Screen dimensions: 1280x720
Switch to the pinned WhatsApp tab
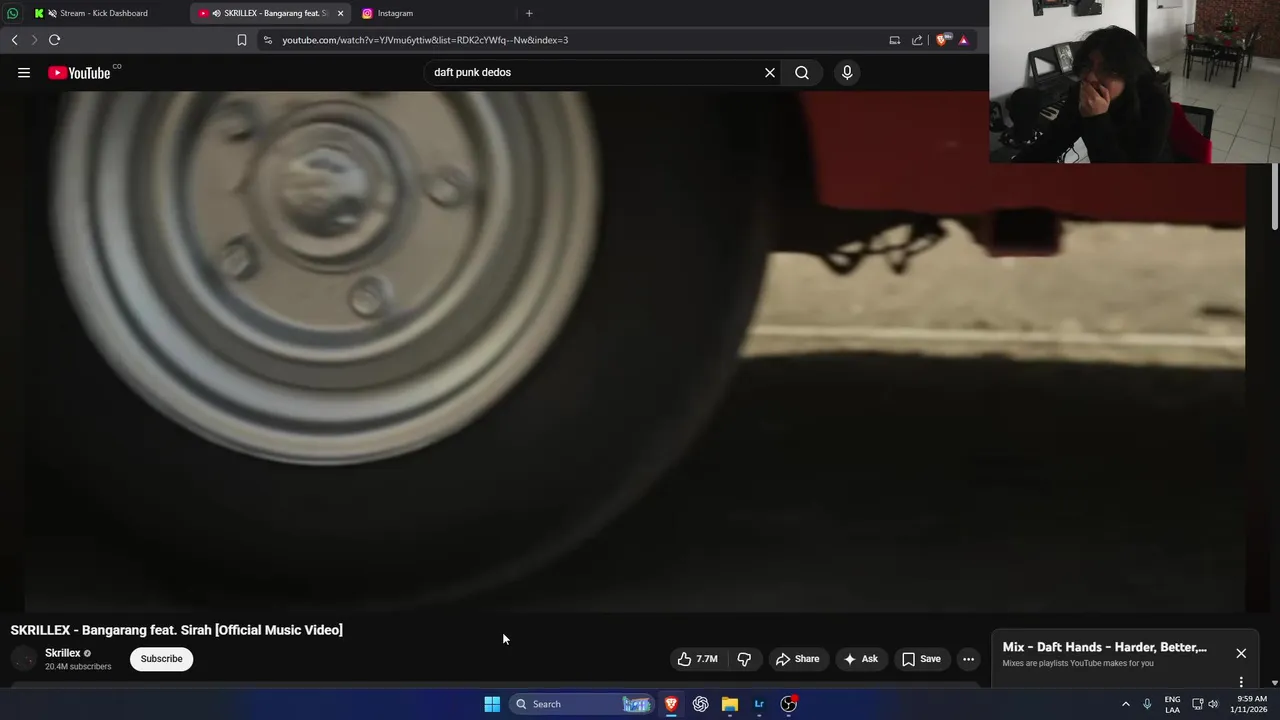(x=12, y=13)
